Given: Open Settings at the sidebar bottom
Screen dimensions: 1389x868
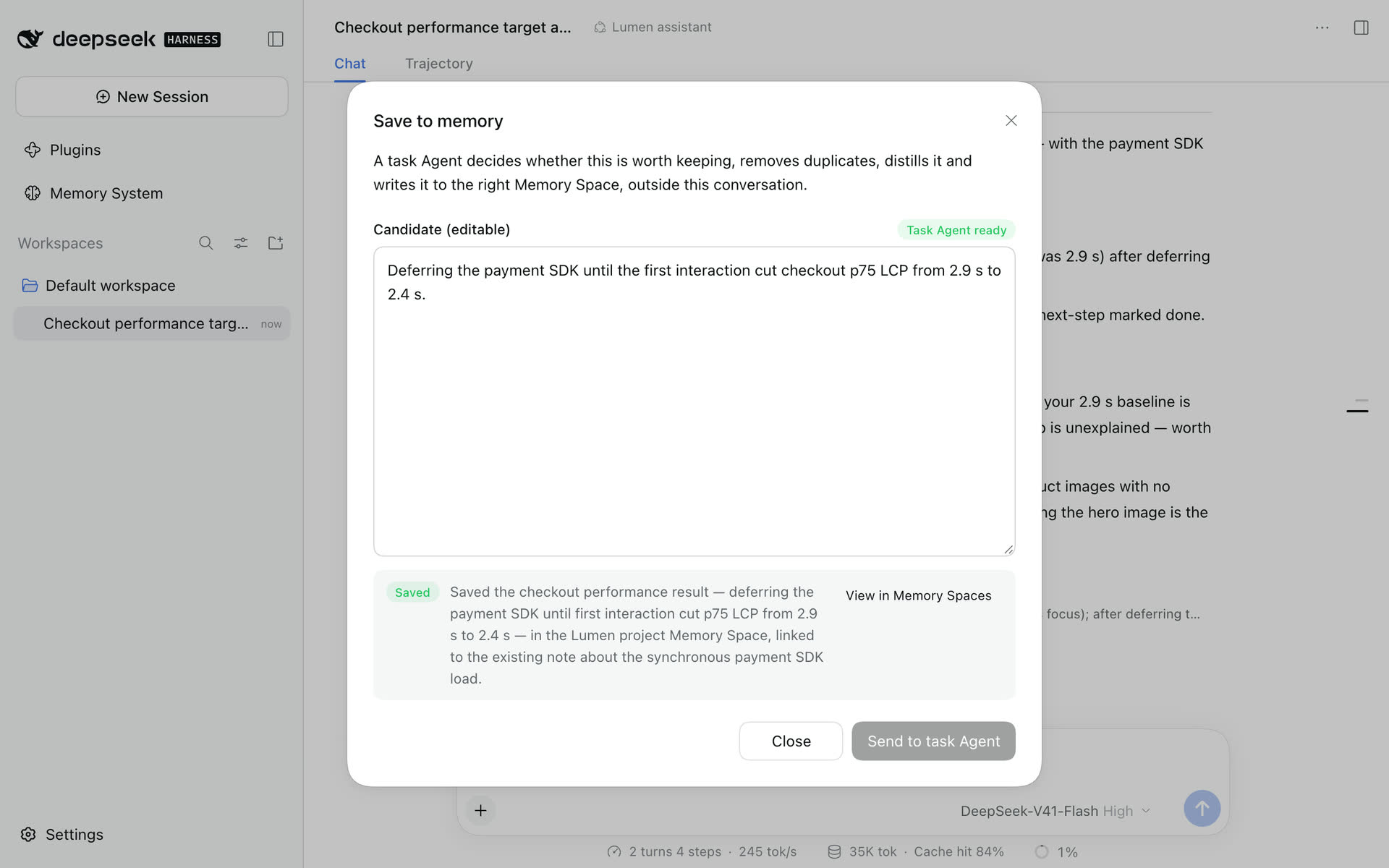Looking at the screenshot, I should 62,834.
